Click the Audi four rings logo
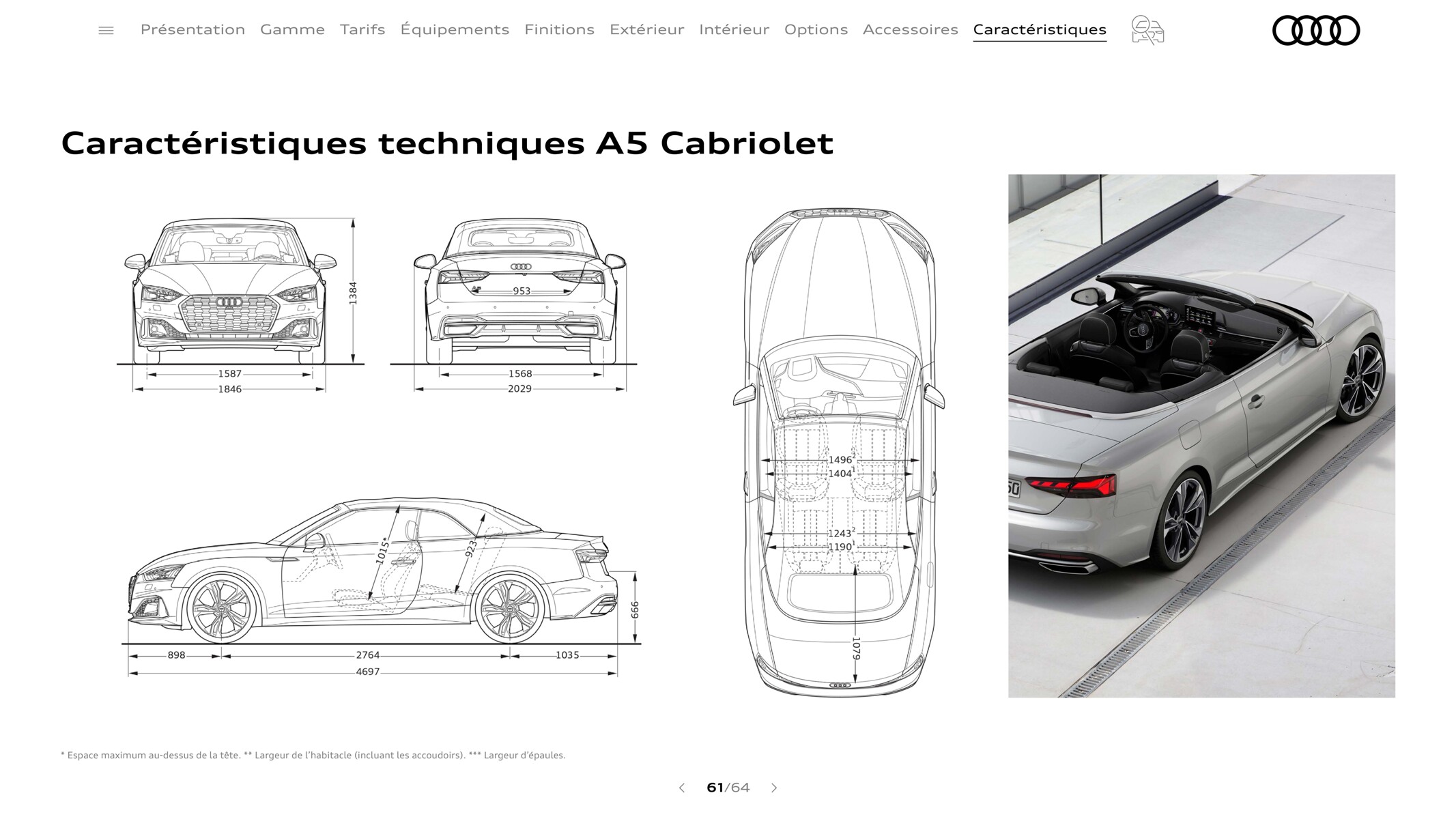 [x=1316, y=31]
